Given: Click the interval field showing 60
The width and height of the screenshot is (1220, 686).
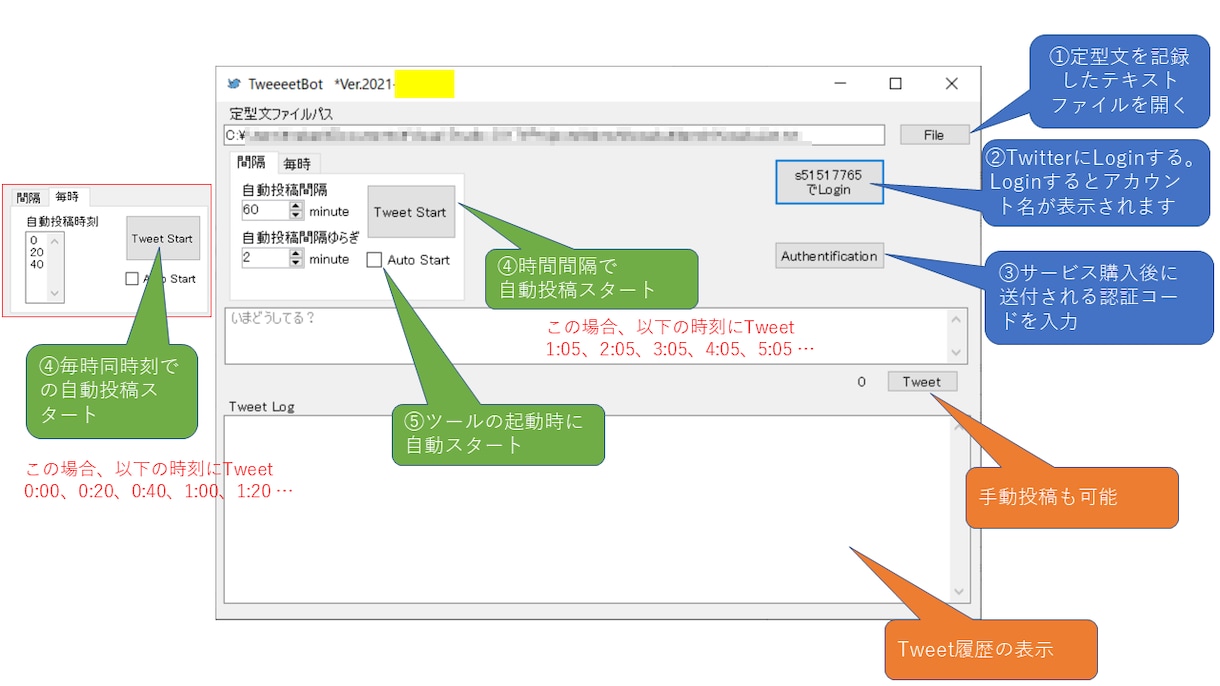Looking at the screenshot, I should 265,211.
